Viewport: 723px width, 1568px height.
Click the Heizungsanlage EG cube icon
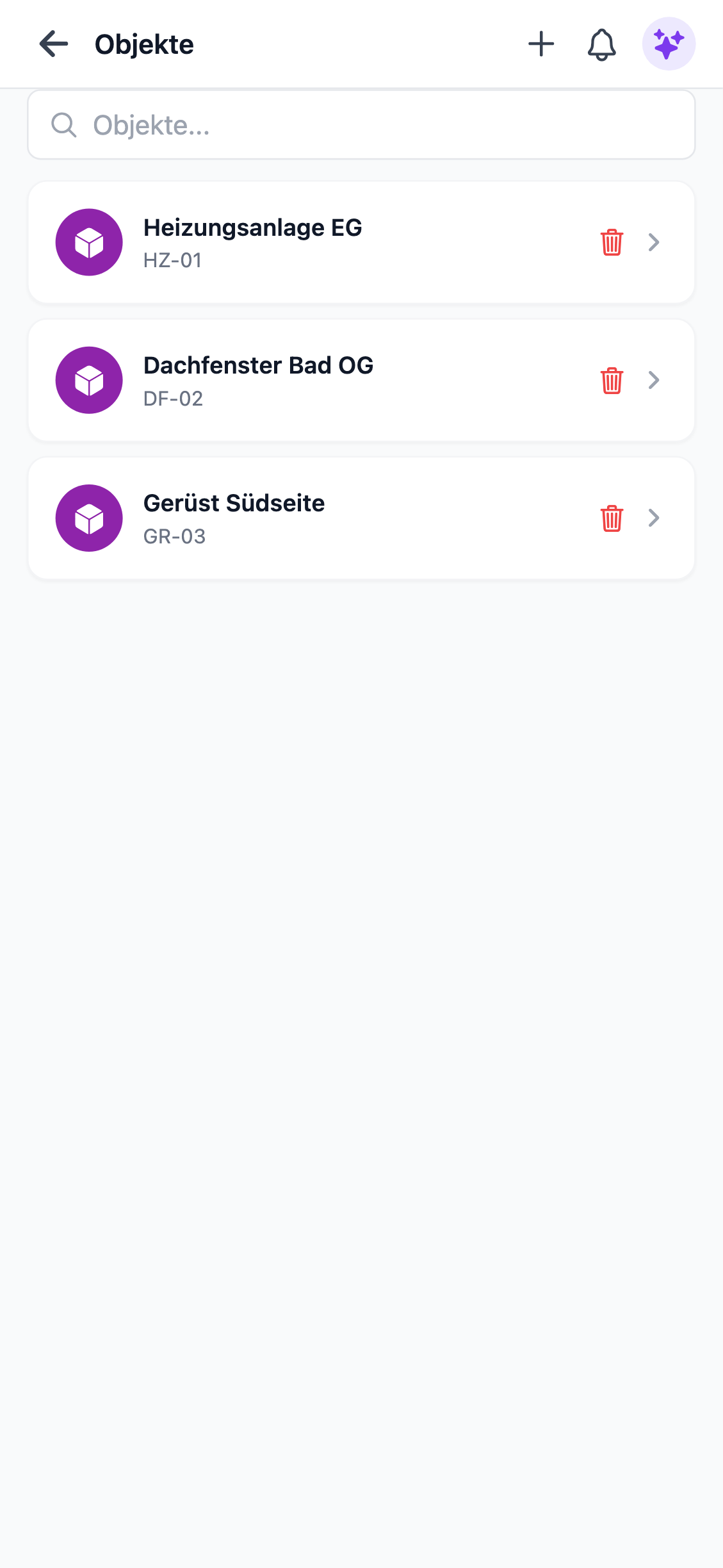pos(89,242)
